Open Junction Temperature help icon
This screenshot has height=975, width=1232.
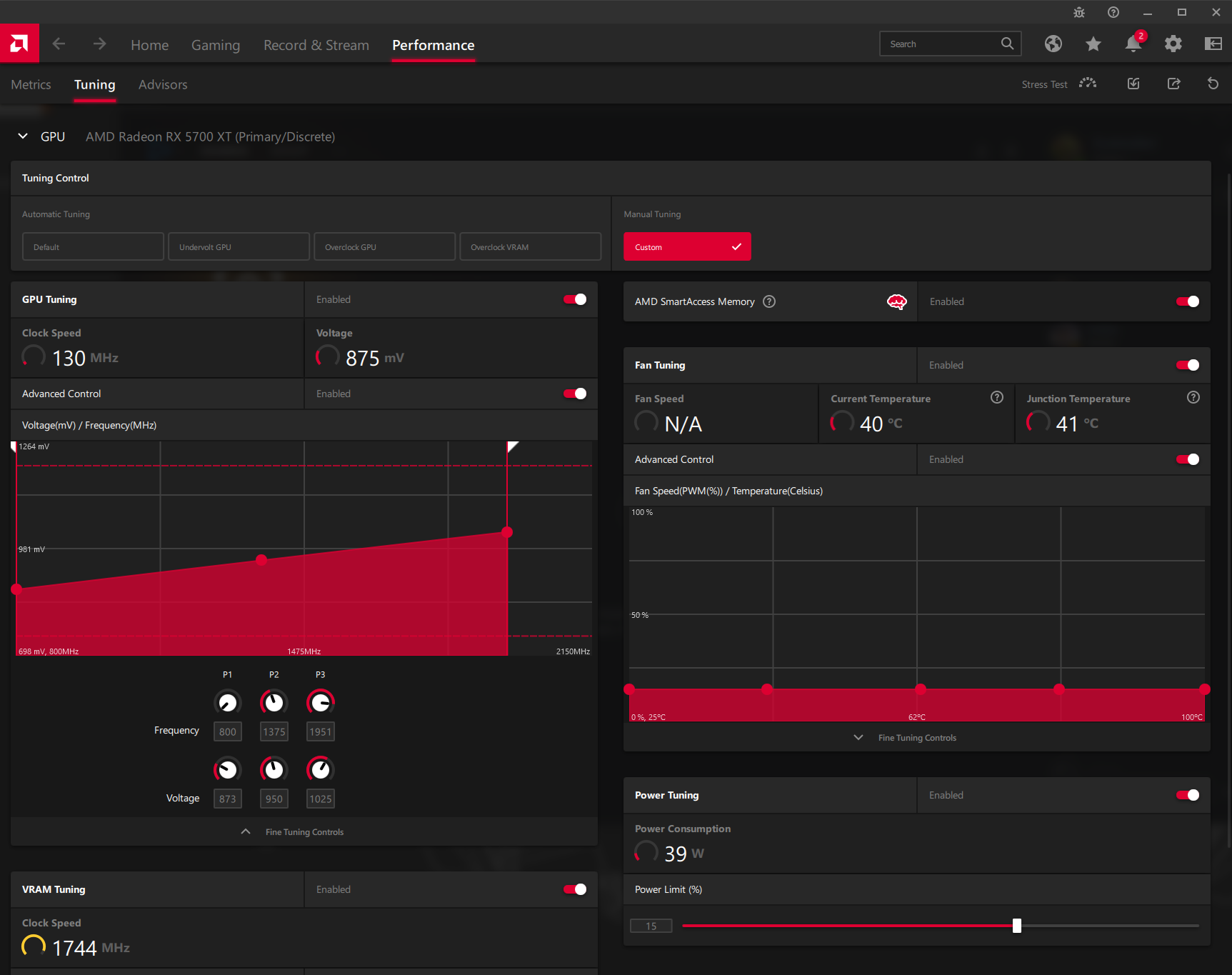point(1193,397)
